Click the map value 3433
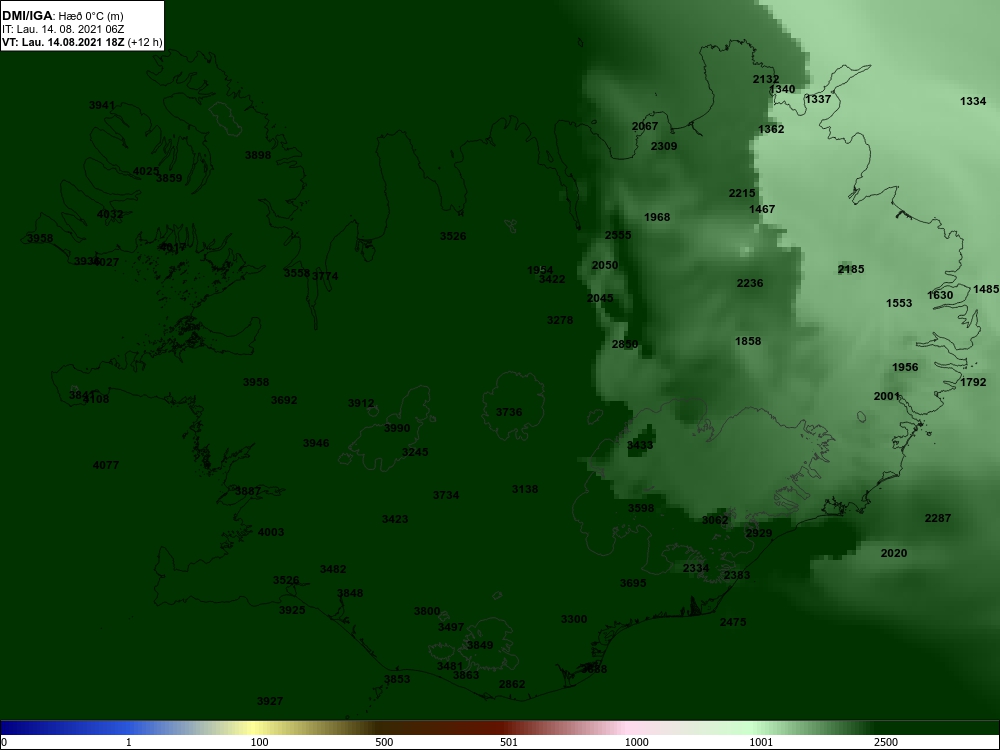Viewport: 1000px width, 750px height. [x=640, y=445]
